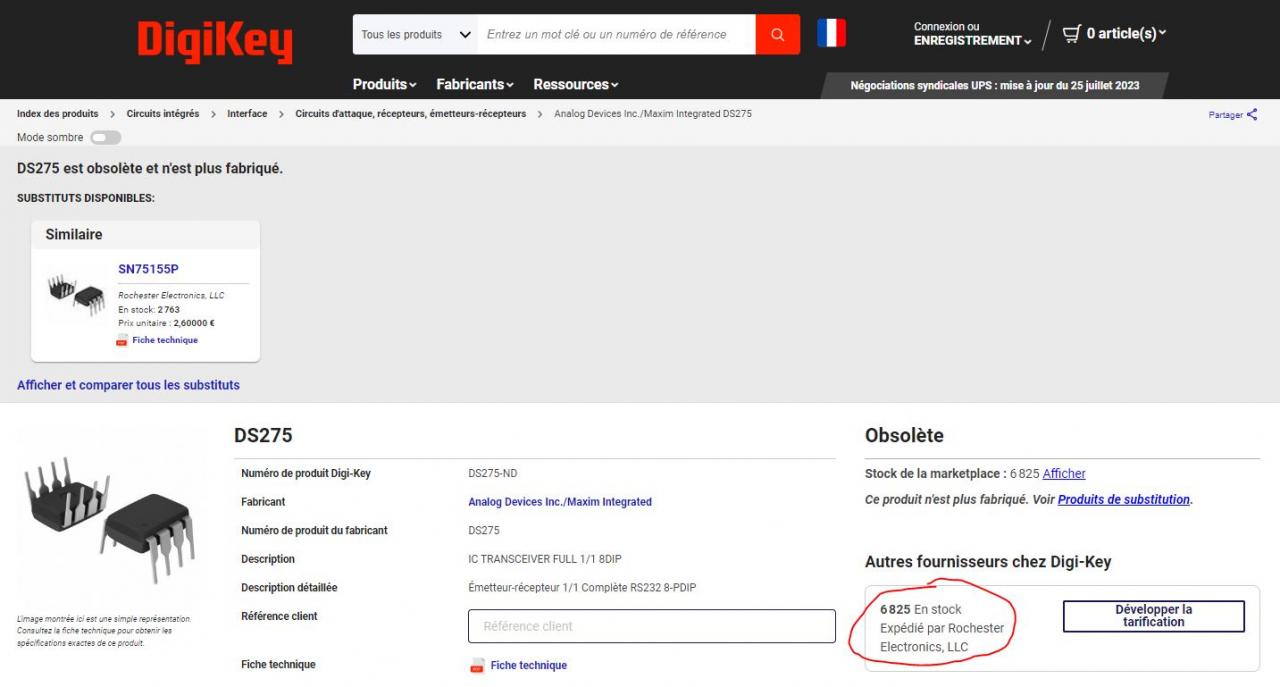Expand the 0 article(s) cart dropdown
This screenshot has width=1280, height=687.
point(1127,34)
